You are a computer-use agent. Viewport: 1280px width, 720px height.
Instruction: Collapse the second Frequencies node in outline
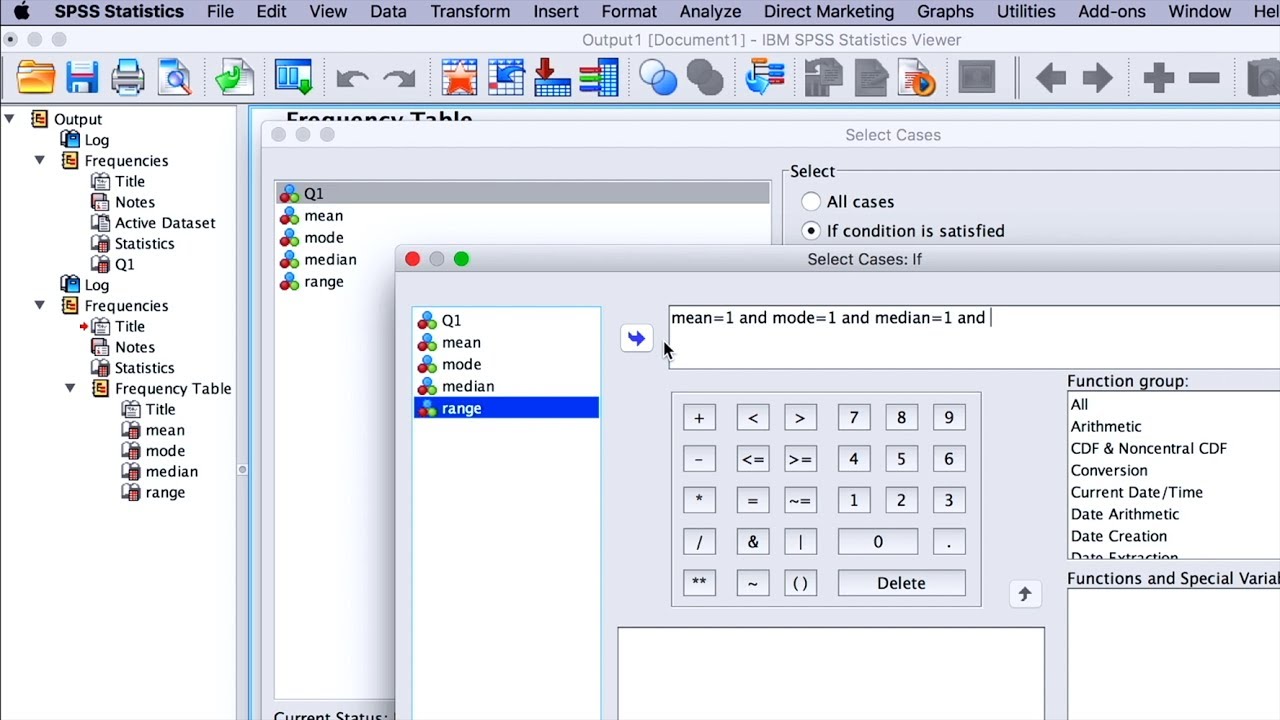coord(40,305)
